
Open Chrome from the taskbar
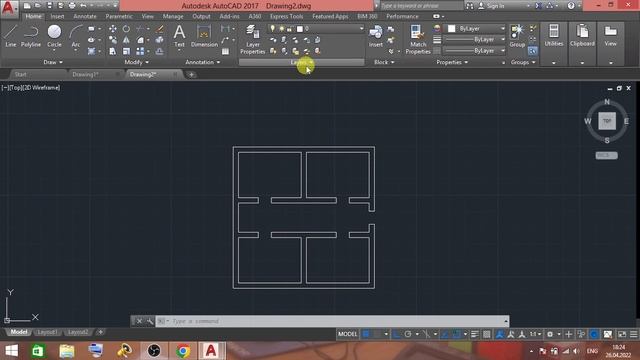pyautogui.click(x=183, y=351)
